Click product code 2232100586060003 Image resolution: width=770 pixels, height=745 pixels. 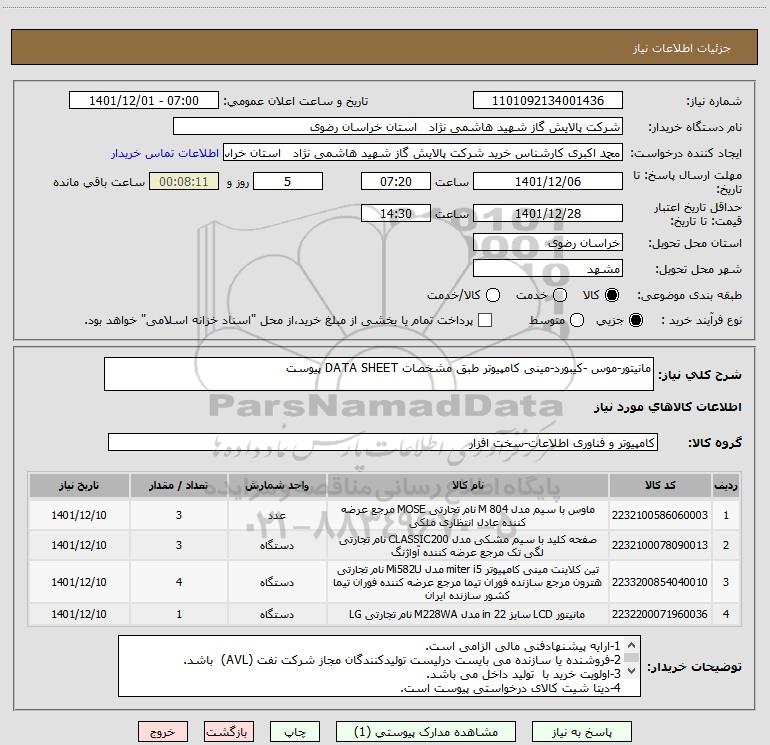(660, 515)
